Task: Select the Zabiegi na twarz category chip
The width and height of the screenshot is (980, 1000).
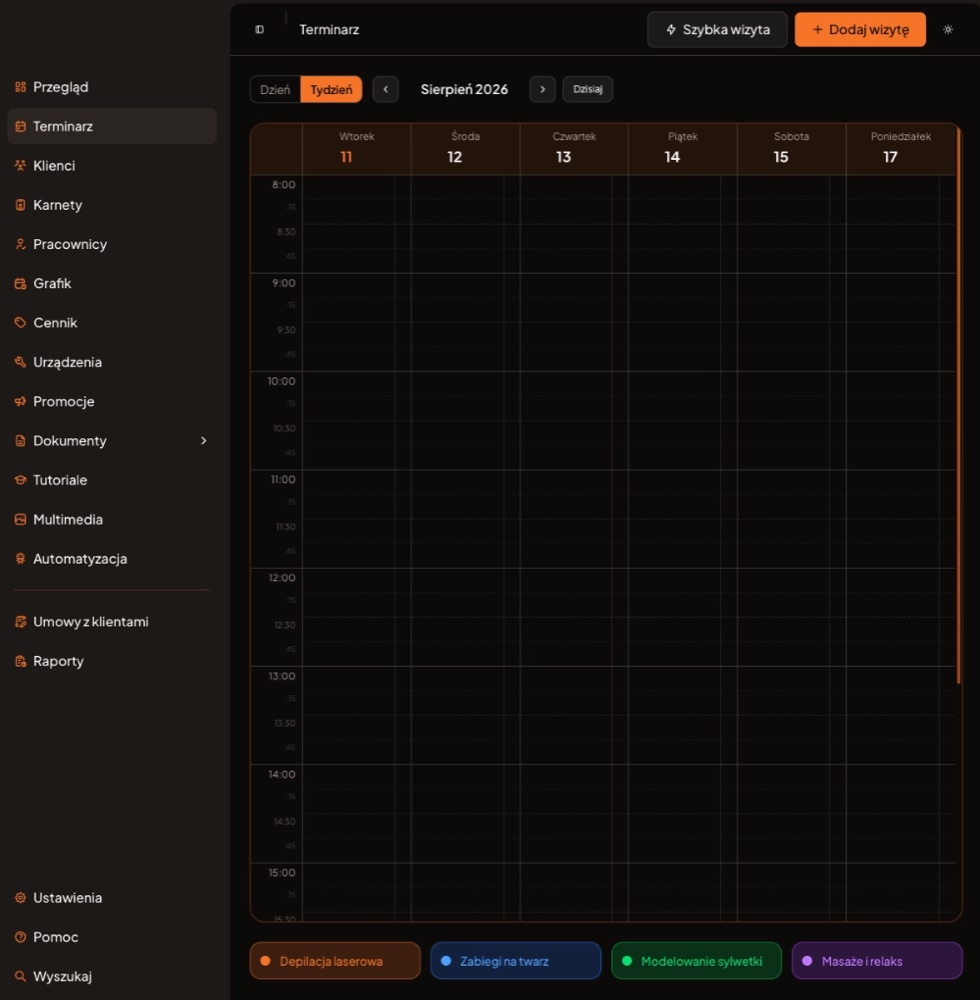Action: coord(516,961)
